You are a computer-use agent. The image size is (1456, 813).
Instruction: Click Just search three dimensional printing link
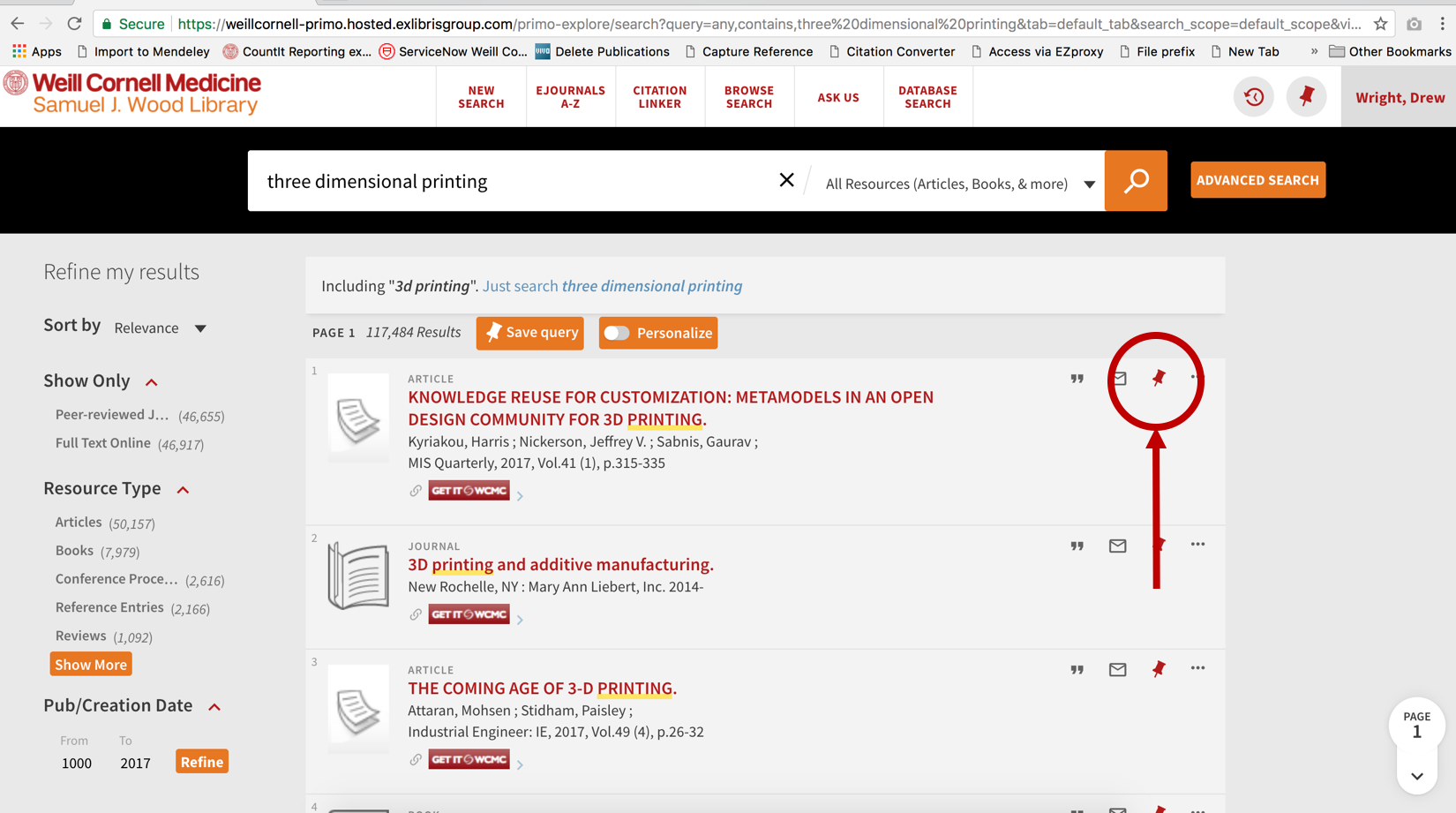[x=612, y=286]
